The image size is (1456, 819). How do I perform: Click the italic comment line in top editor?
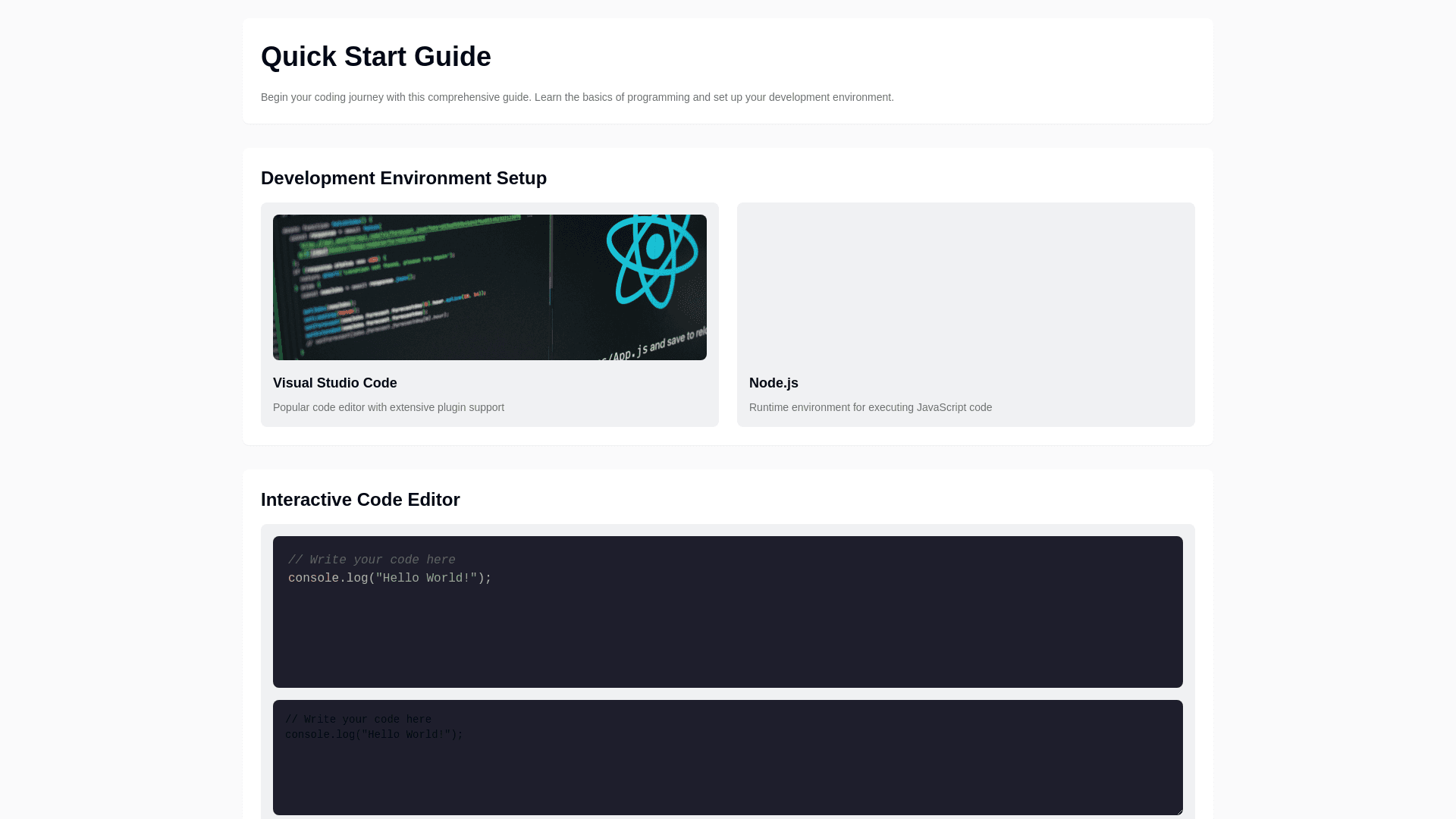[x=372, y=560]
